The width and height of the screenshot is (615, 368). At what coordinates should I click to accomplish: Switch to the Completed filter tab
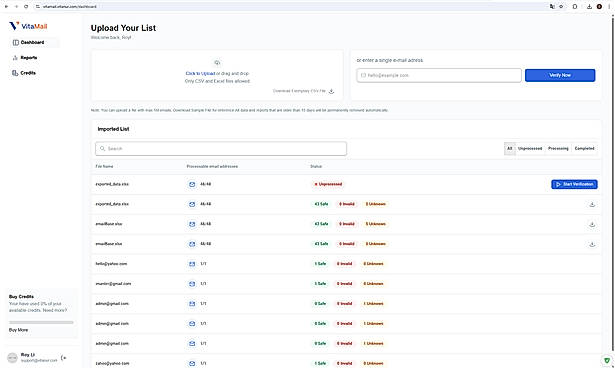tap(584, 149)
